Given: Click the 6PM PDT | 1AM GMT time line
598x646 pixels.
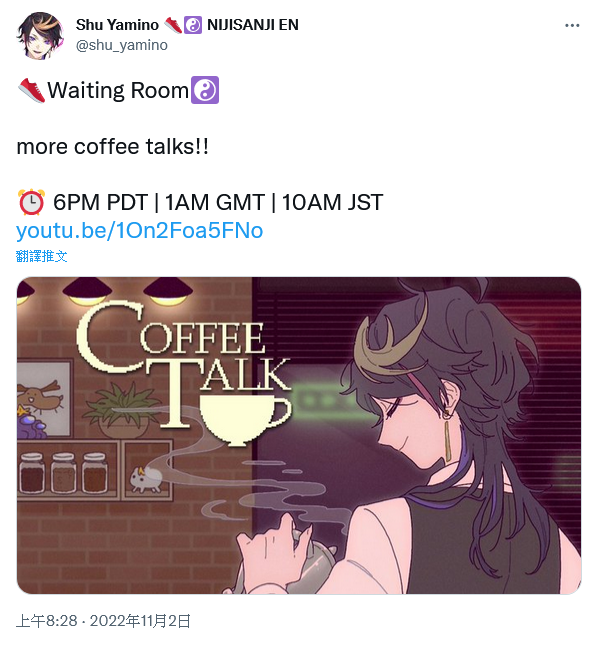Looking at the screenshot, I should [x=218, y=202].
